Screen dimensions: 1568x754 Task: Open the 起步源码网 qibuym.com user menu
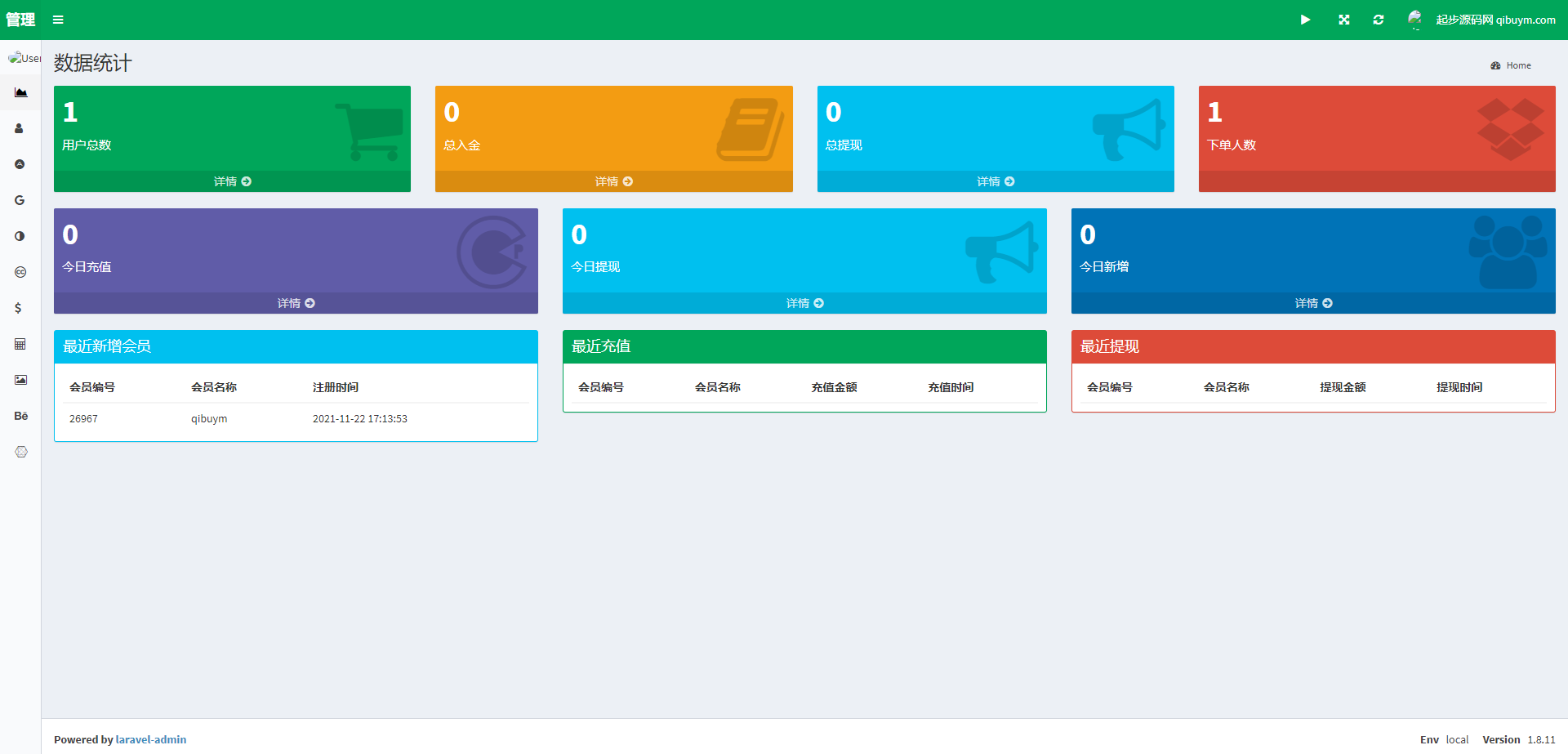point(1482,20)
